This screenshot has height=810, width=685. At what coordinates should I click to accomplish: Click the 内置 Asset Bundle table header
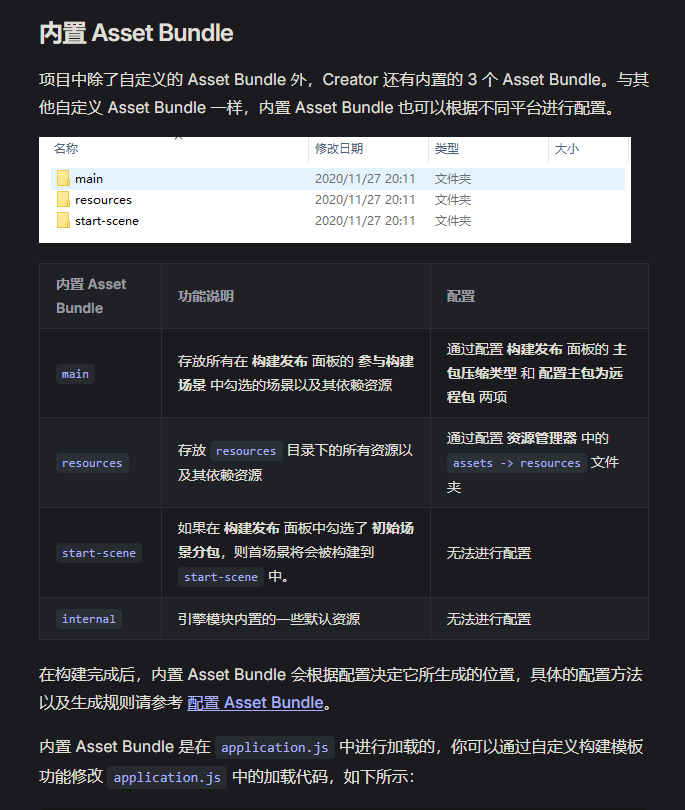91,296
